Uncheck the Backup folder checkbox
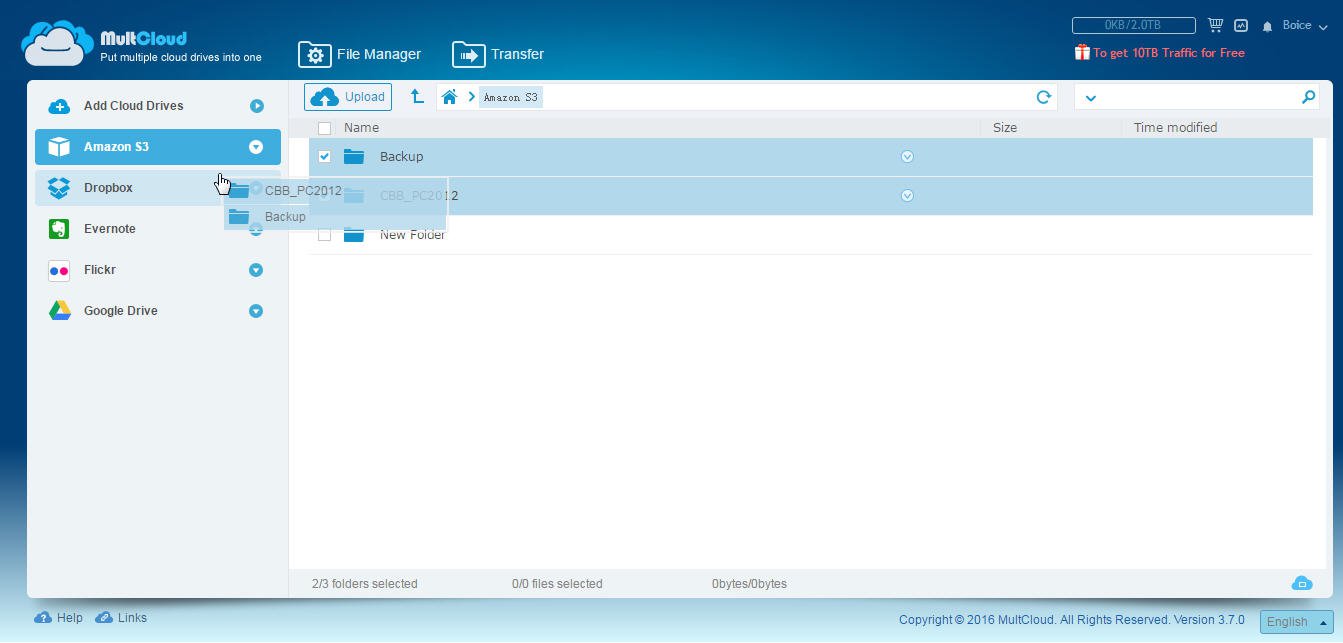 (324, 156)
